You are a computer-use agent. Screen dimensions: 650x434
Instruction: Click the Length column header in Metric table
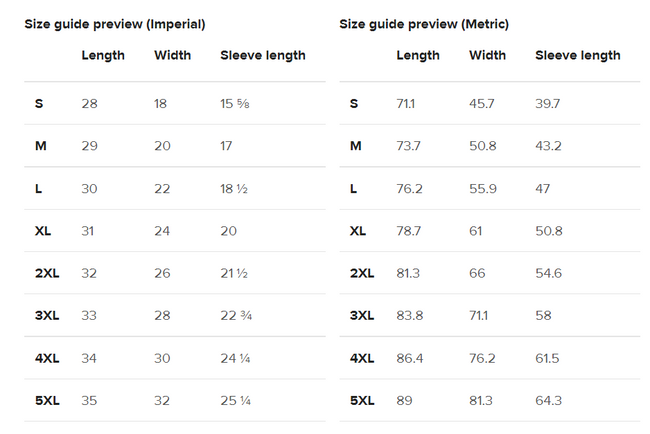coord(418,56)
